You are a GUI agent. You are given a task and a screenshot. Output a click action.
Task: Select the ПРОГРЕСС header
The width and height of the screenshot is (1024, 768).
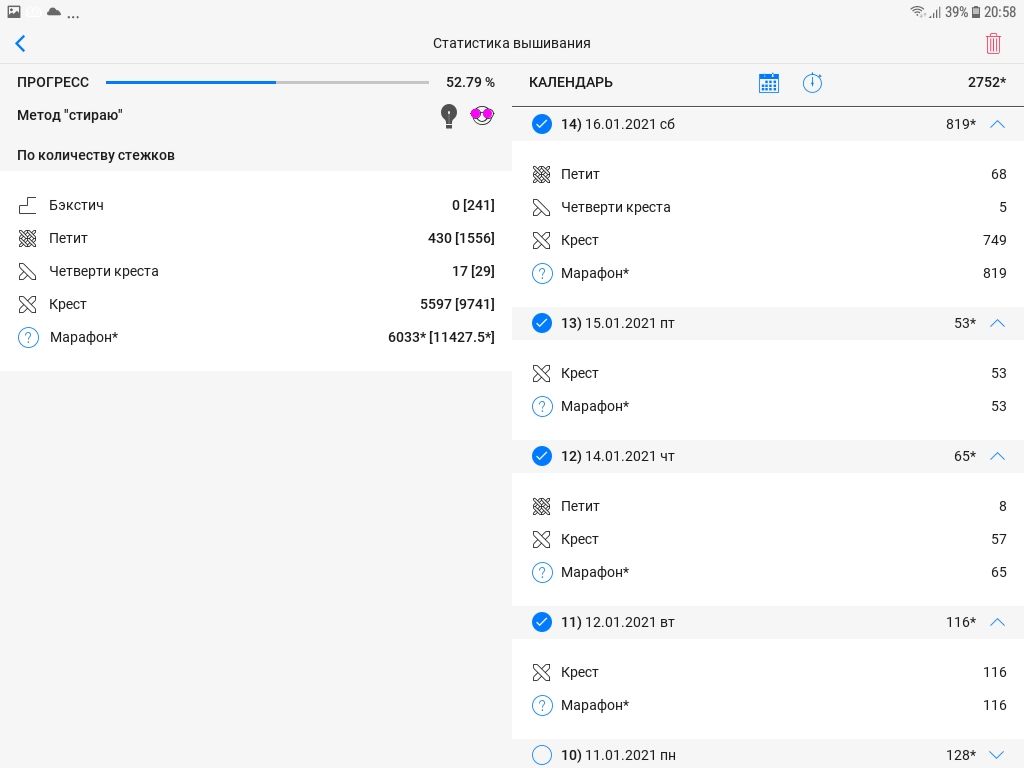click(x=53, y=83)
